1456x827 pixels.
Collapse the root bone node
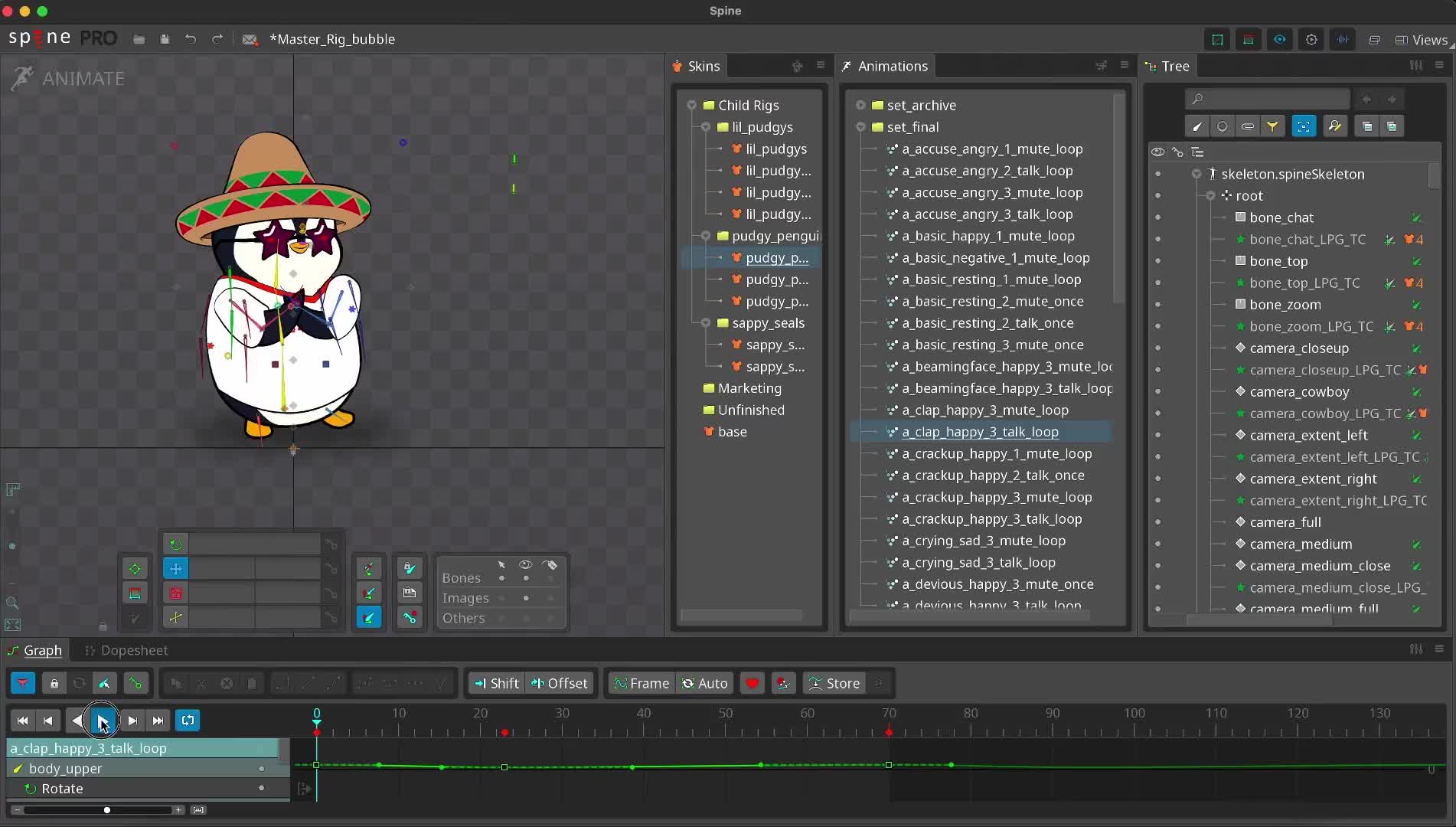(x=1210, y=196)
